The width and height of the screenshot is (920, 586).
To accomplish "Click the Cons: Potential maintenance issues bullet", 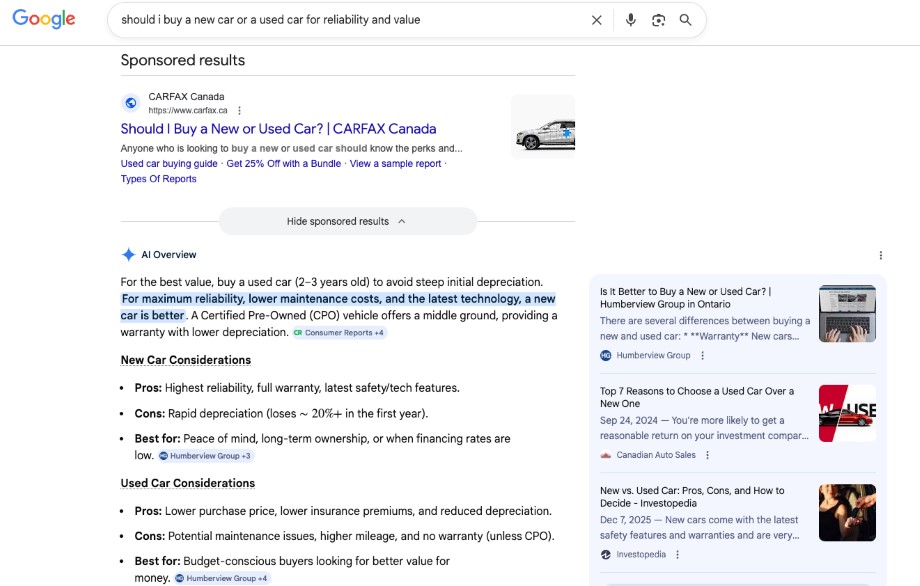I will tap(344, 536).
